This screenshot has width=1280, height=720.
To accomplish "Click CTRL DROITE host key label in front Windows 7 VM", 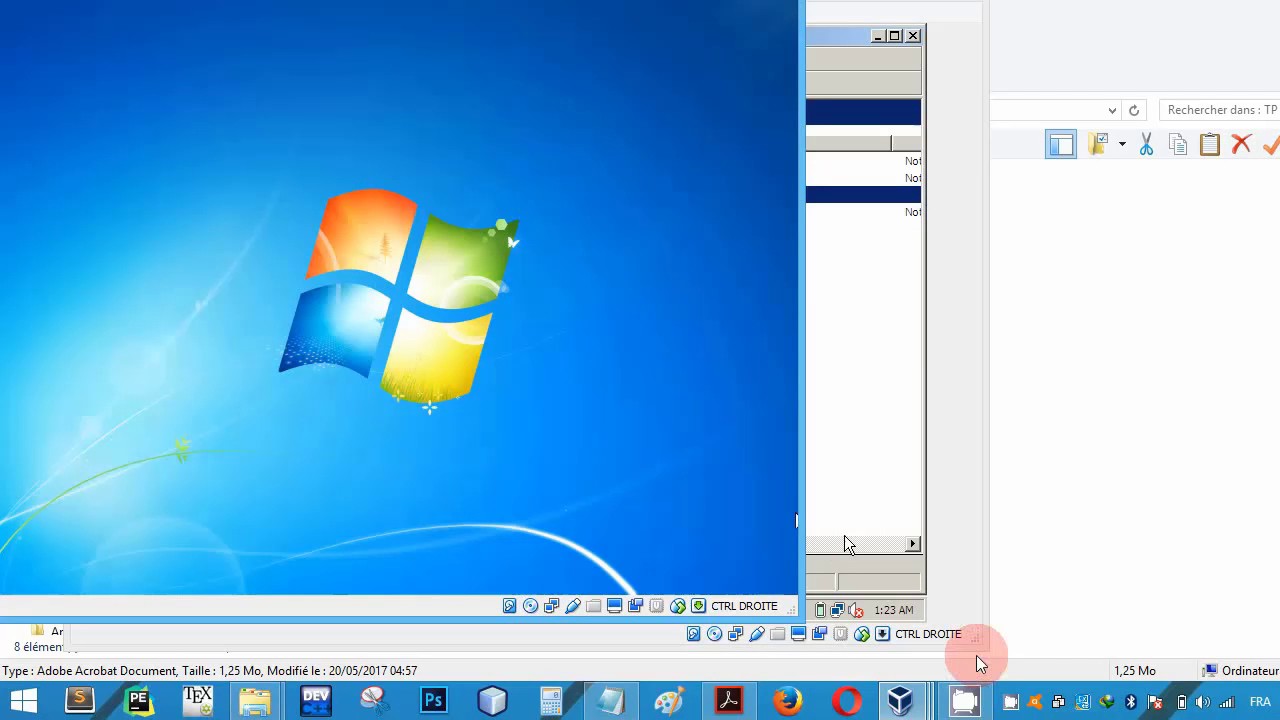I will [x=744, y=606].
